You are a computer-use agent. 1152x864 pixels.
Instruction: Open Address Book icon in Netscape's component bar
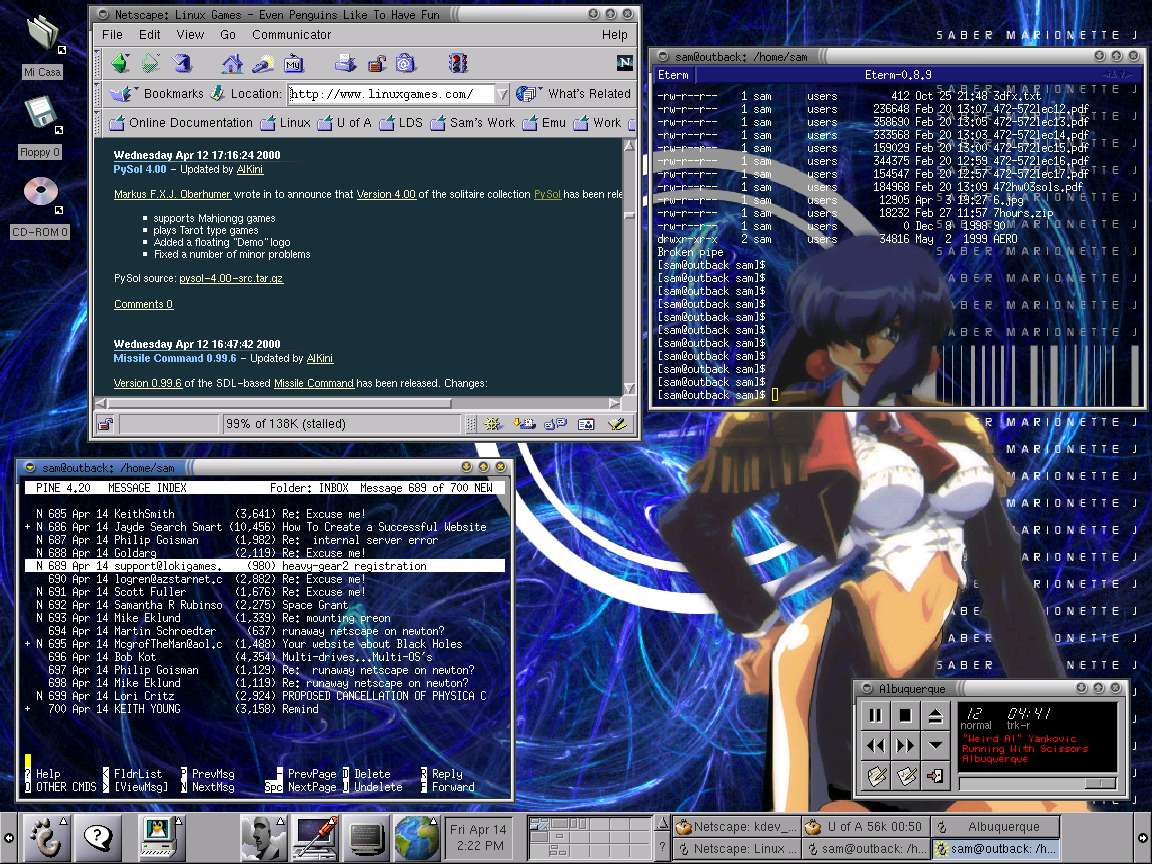click(x=586, y=424)
